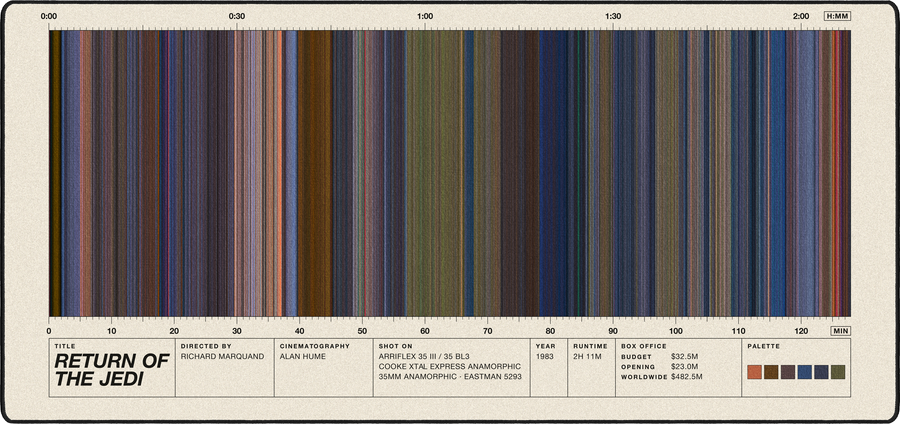Viewport: 900px width, 424px height.
Task: Click the H:MM unit badge
Action: point(837,16)
